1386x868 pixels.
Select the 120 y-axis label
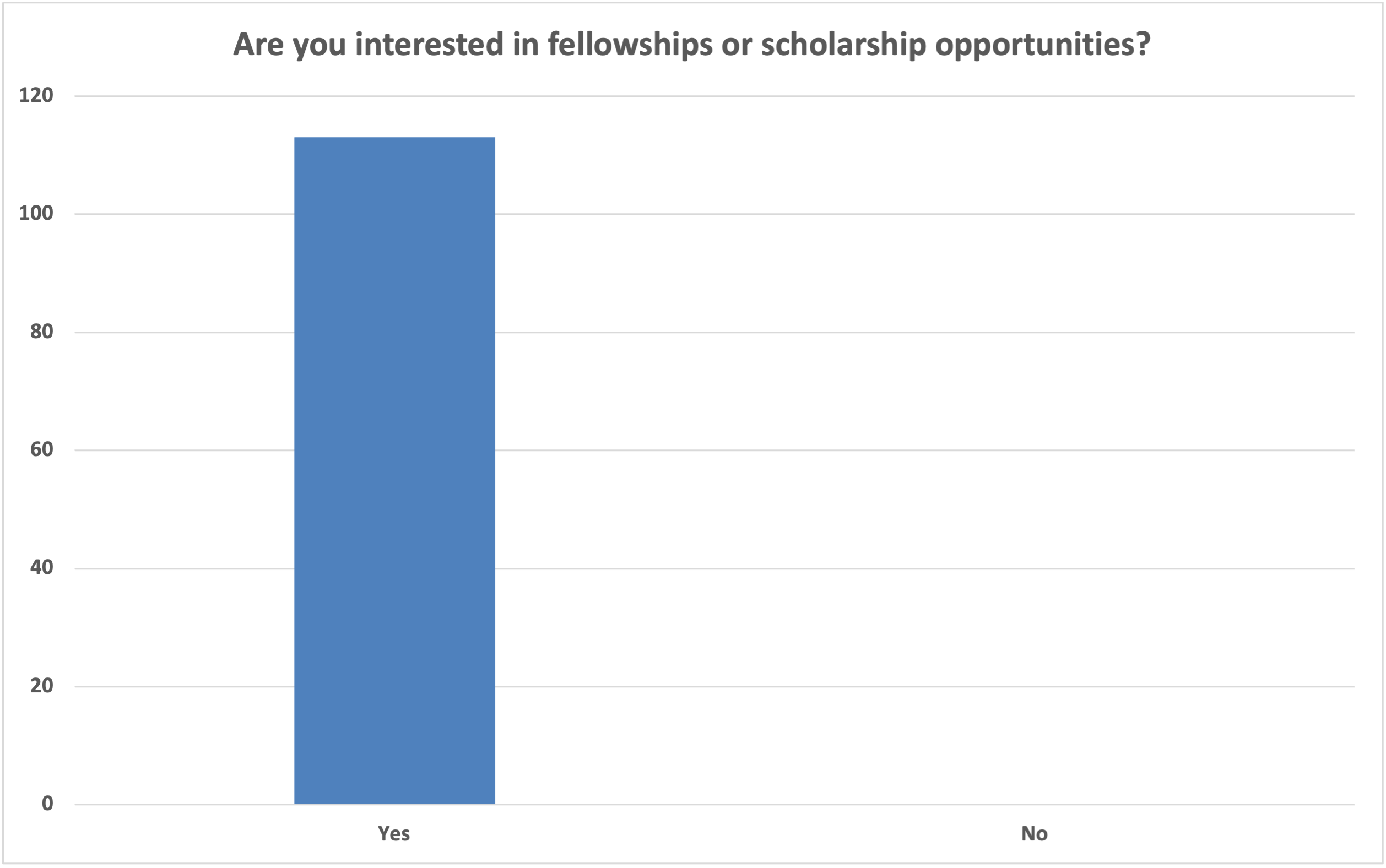tap(36, 95)
